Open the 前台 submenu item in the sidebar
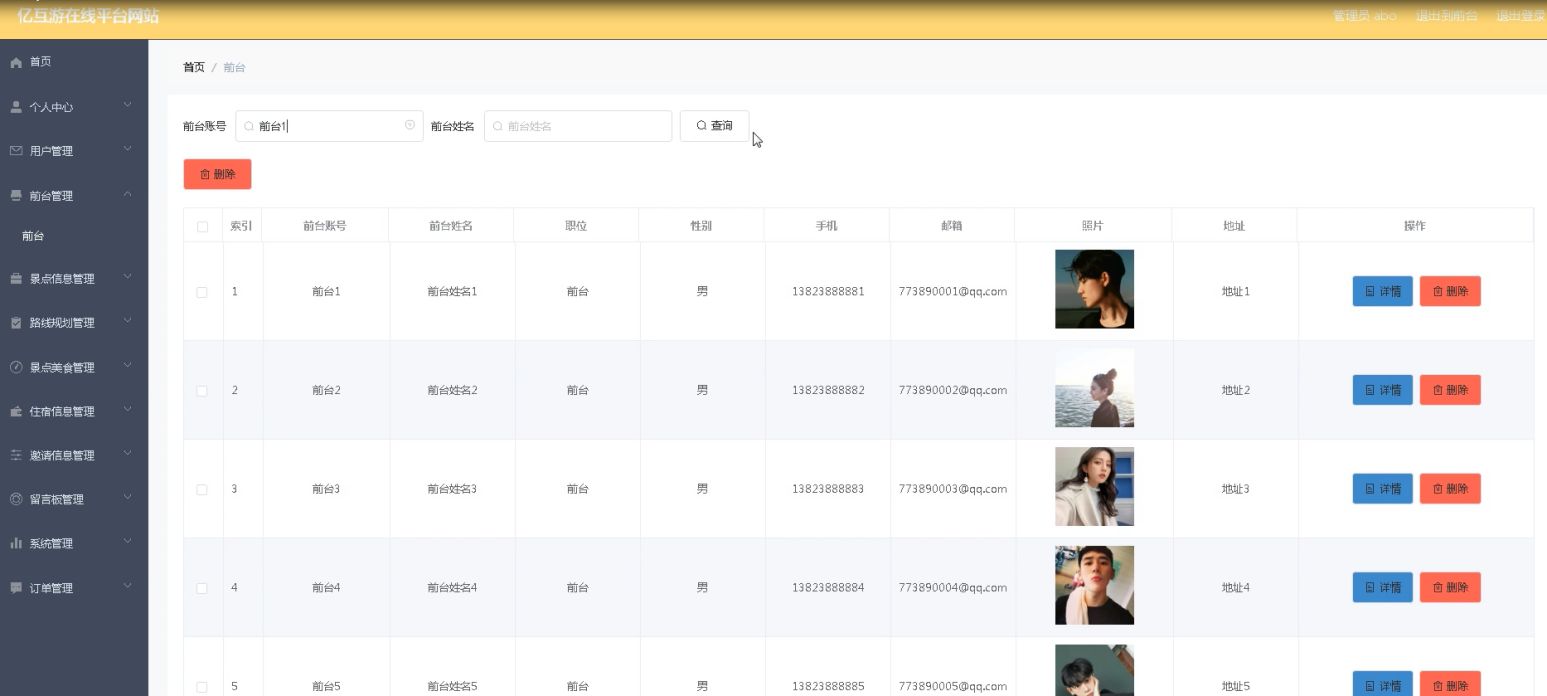 tap(74, 236)
